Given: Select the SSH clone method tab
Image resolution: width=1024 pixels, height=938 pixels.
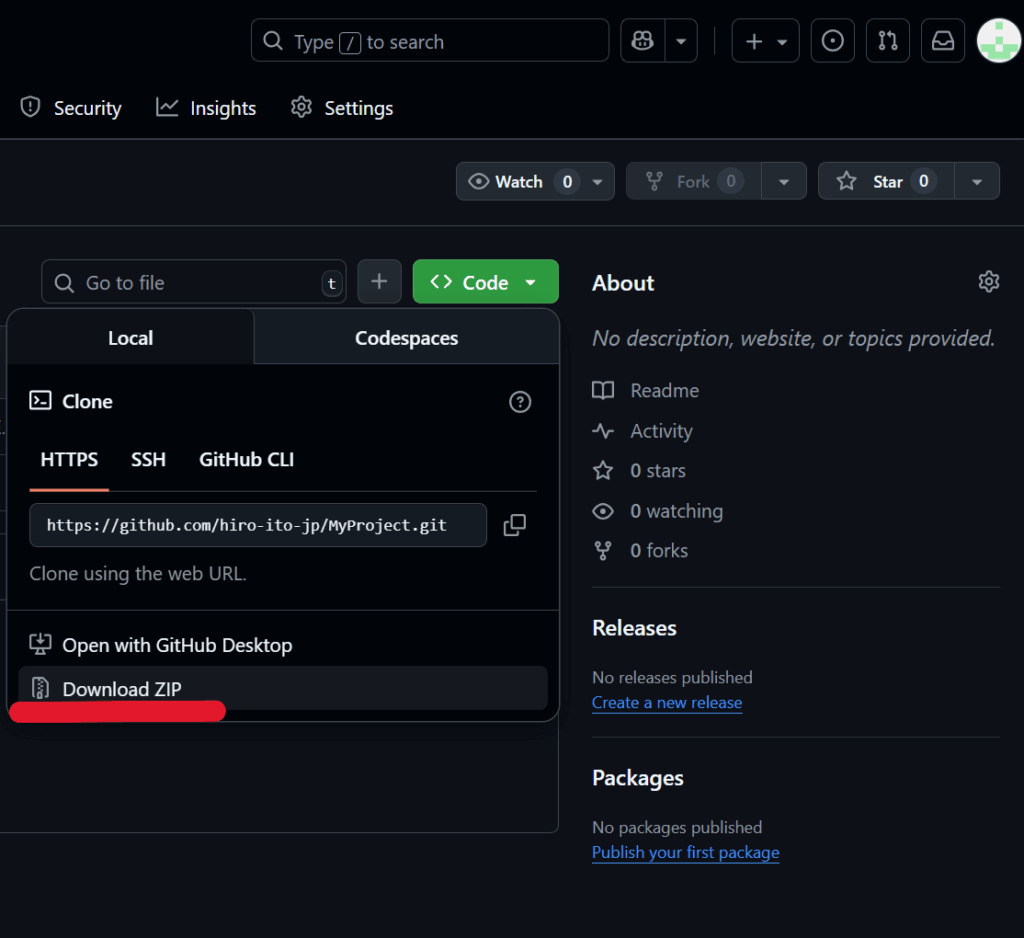Looking at the screenshot, I should click(x=148, y=460).
